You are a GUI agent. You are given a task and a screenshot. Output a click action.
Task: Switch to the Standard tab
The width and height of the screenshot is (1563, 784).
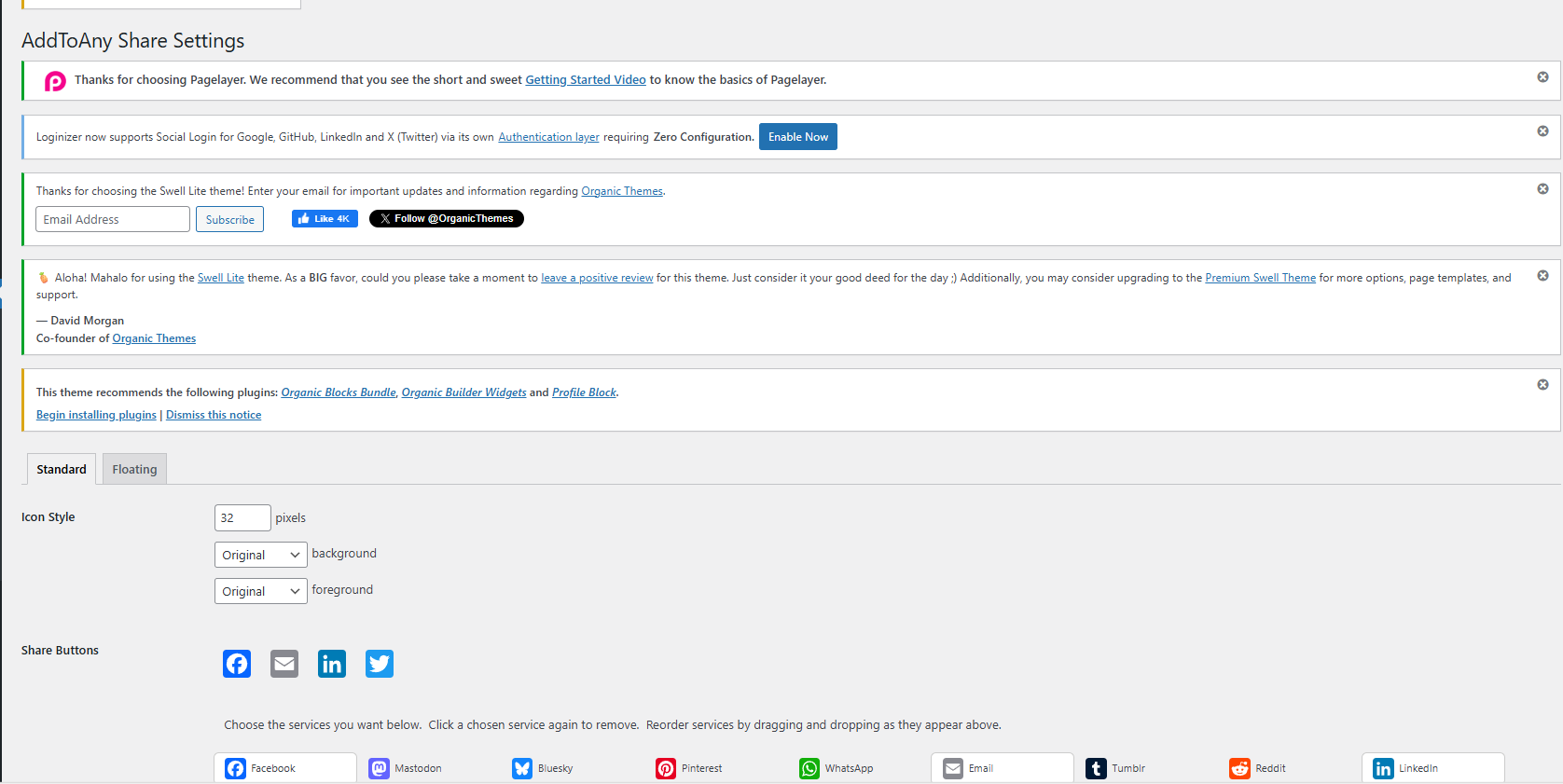tap(62, 469)
